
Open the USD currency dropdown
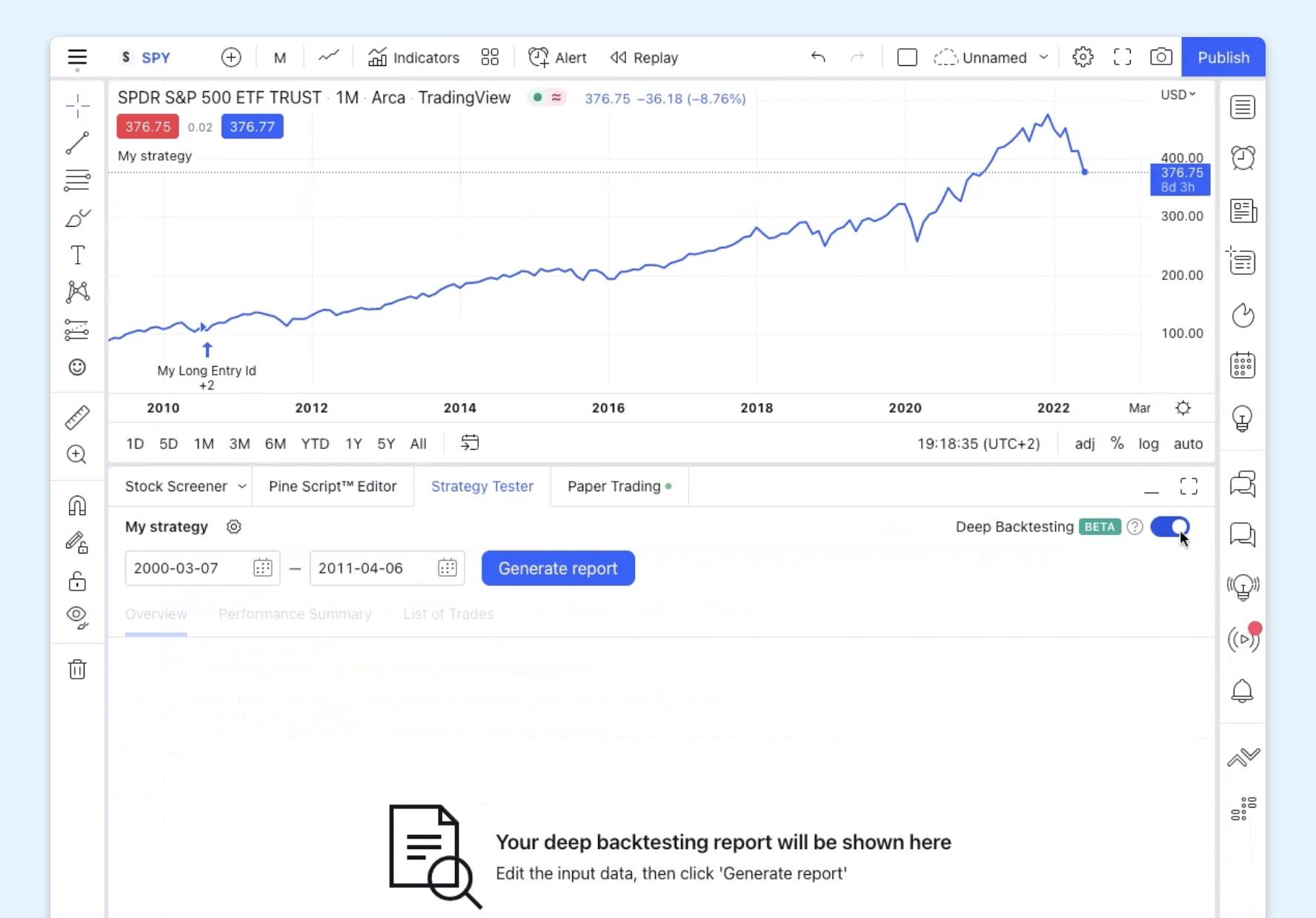[x=1177, y=94]
